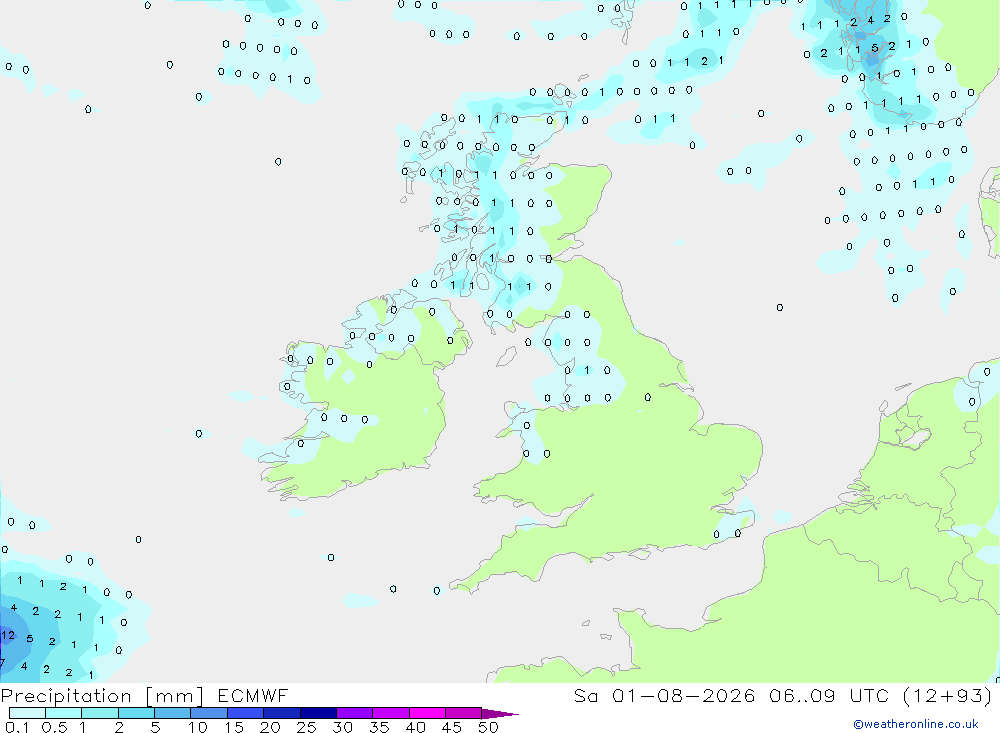This screenshot has width=1000, height=733.
Task: Select the 35–40 mm violet legend swatch
Action: point(391,713)
